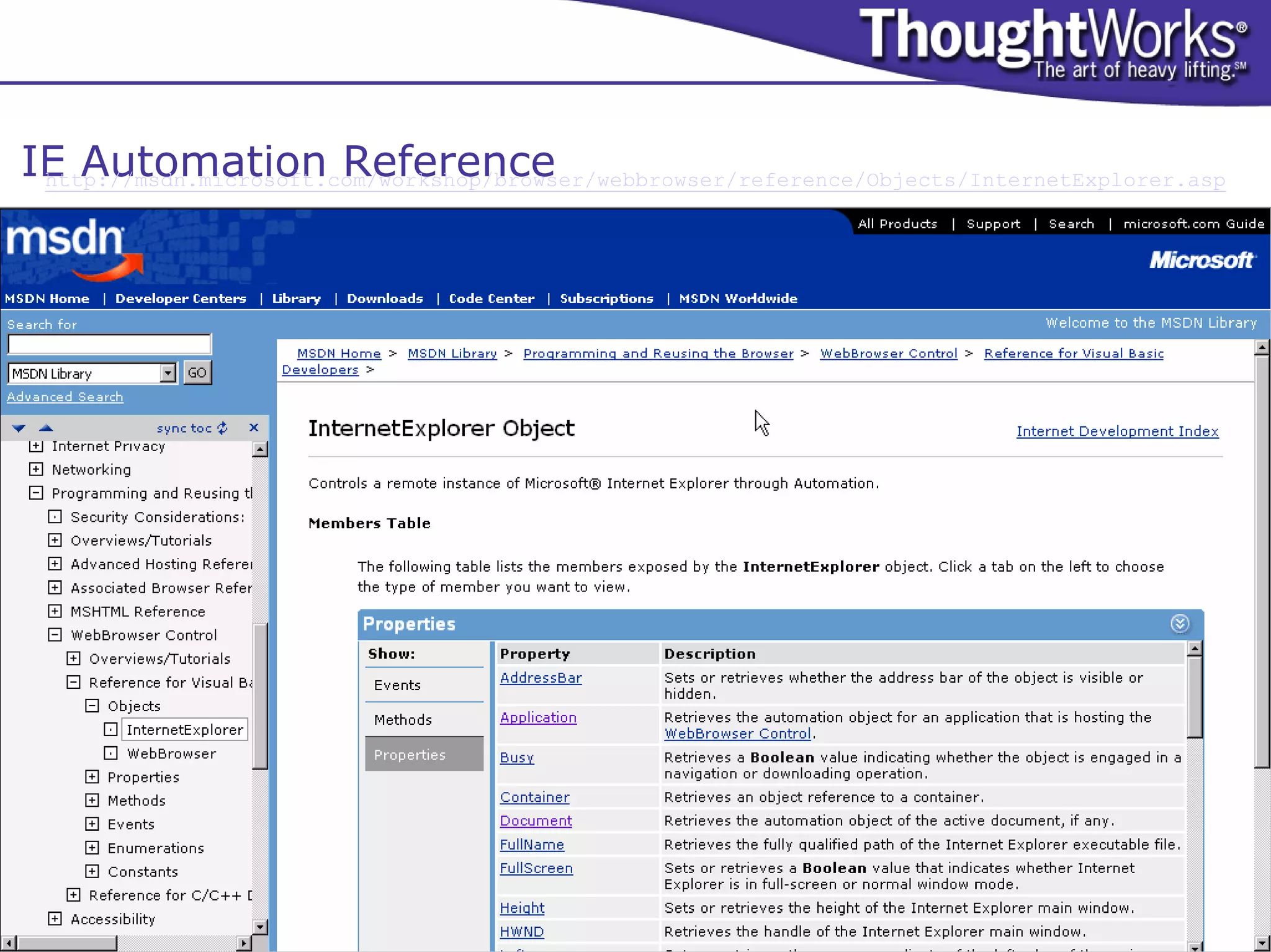Open the Container property link
This screenshot has width=1271, height=952.
(x=534, y=797)
